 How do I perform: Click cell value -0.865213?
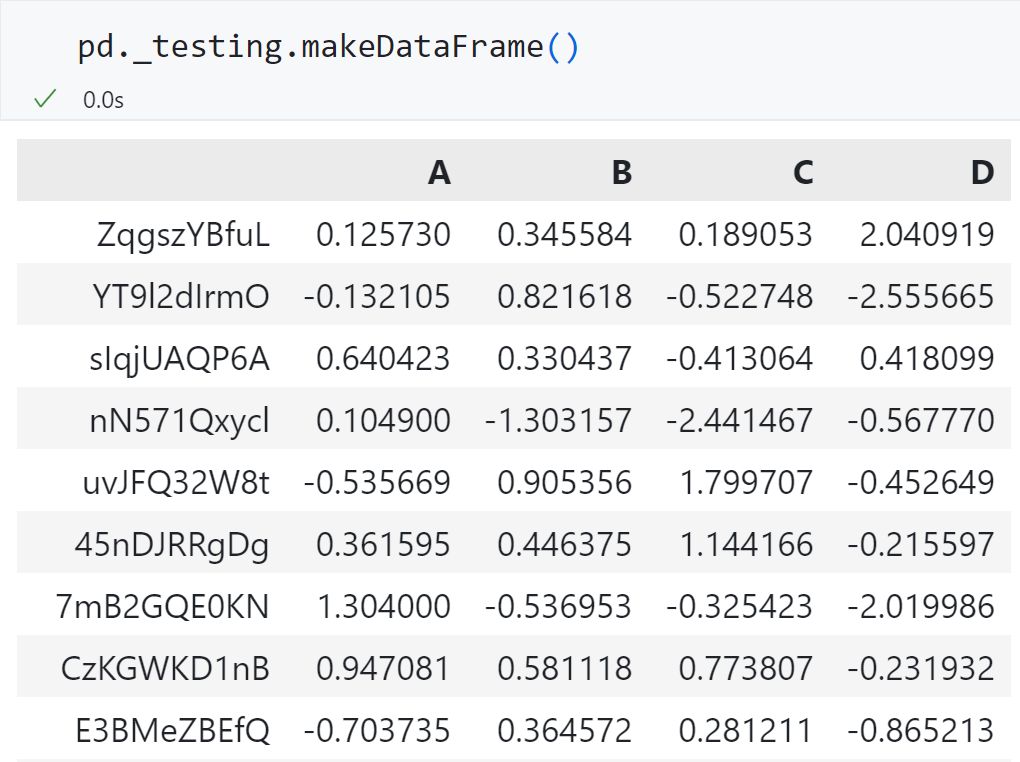(920, 730)
